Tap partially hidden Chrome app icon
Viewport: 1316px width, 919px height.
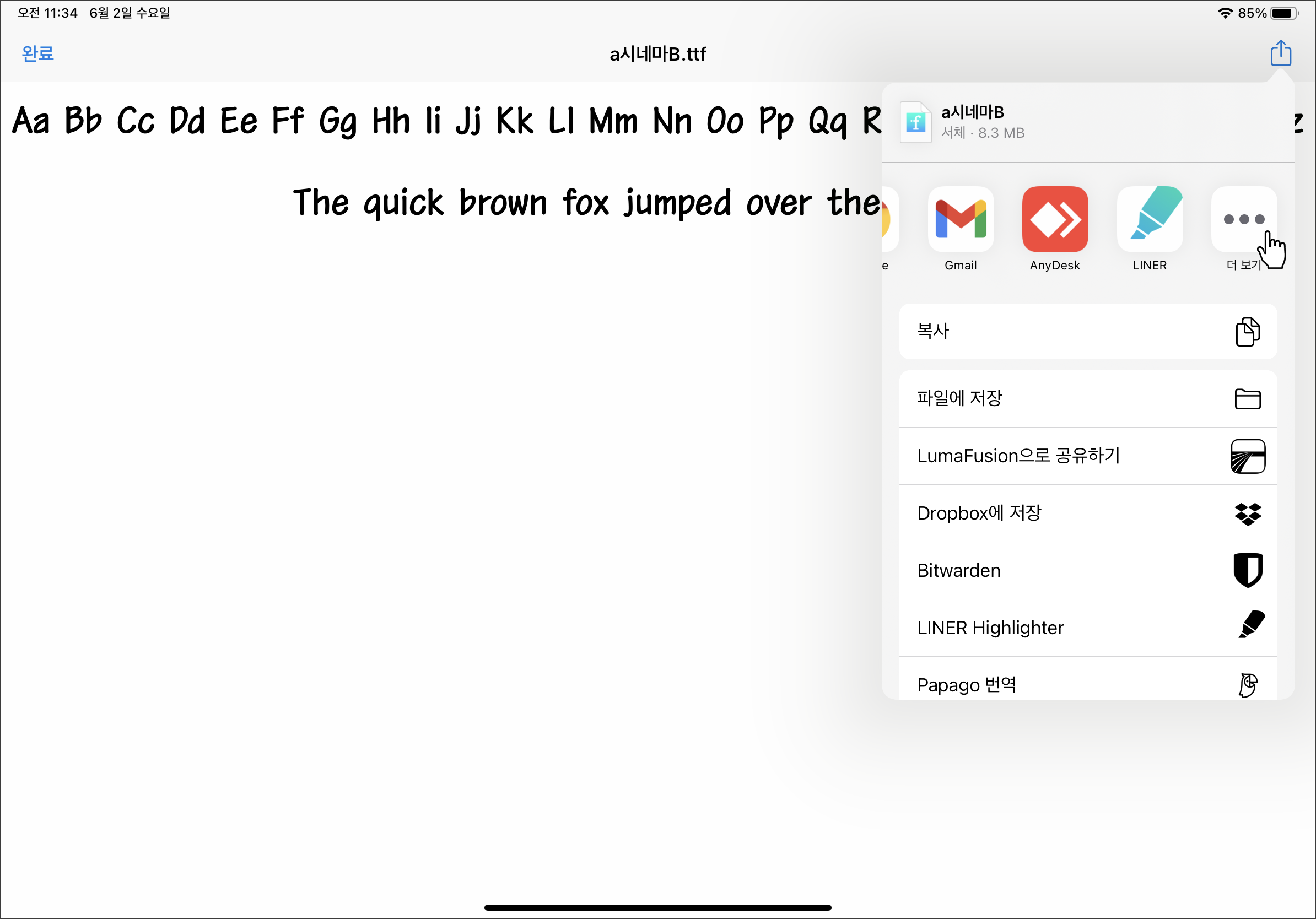(888, 219)
